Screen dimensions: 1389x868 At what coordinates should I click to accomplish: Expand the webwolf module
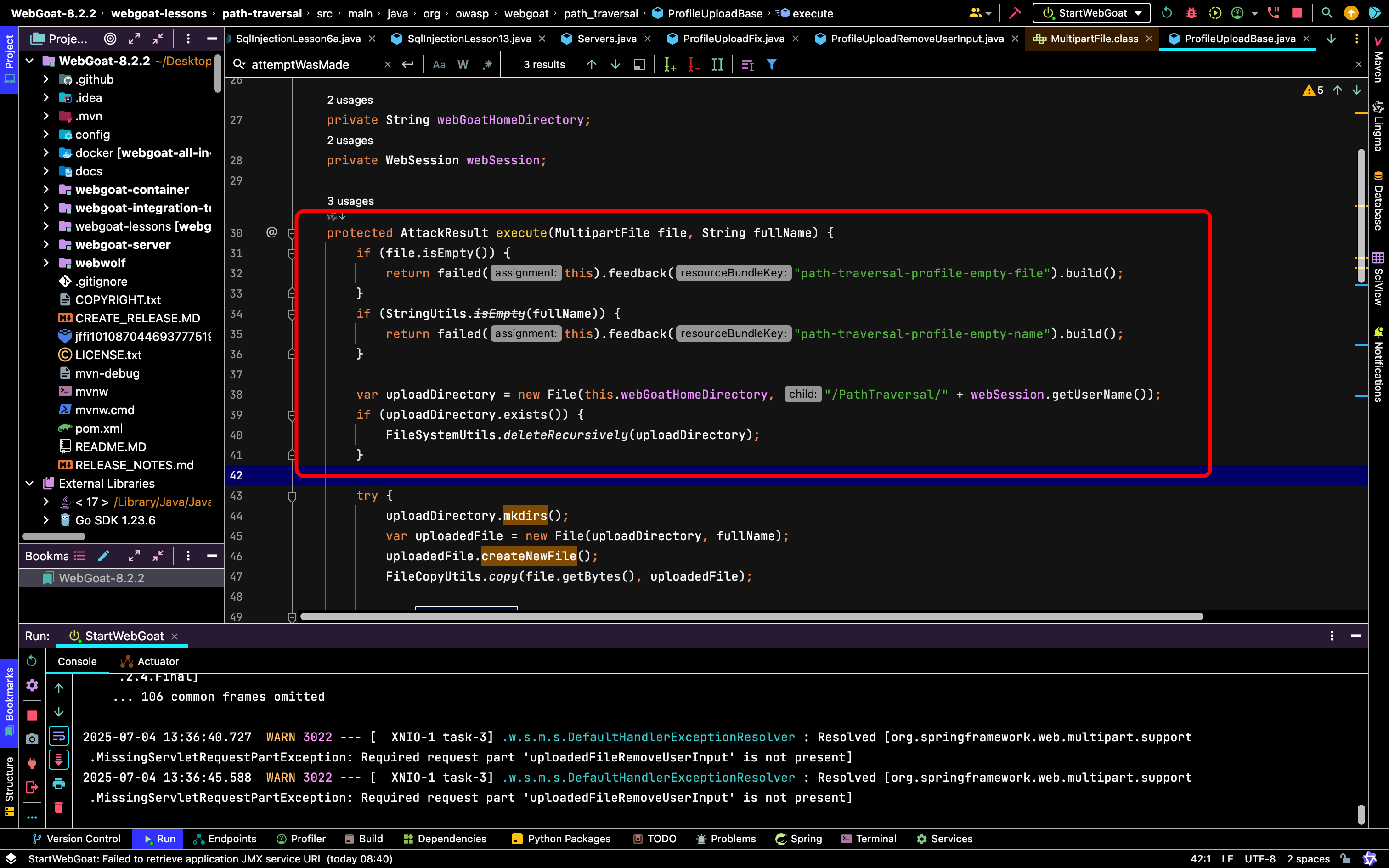click(46, 263)
